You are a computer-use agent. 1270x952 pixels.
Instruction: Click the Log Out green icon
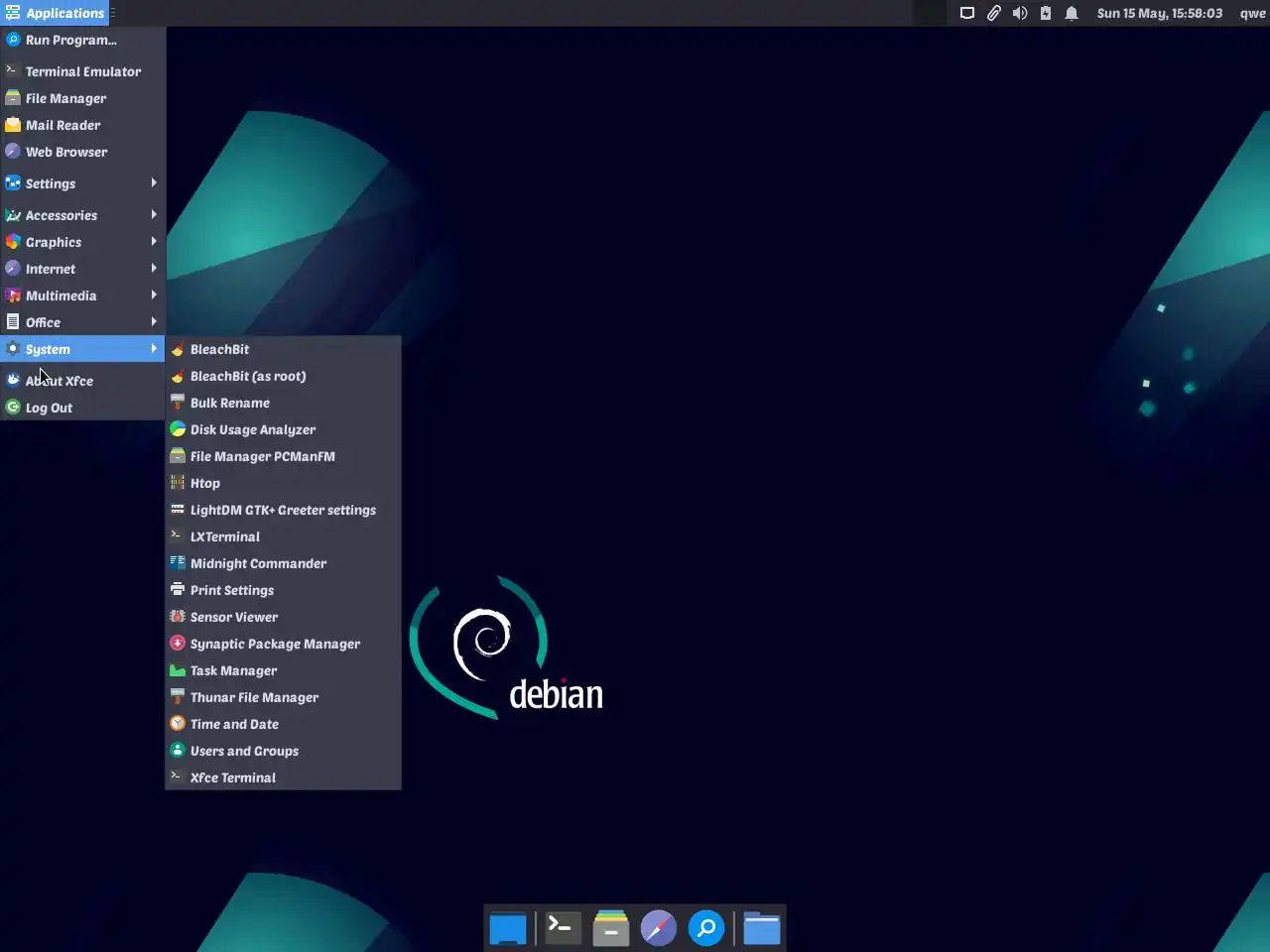(13, 408)
